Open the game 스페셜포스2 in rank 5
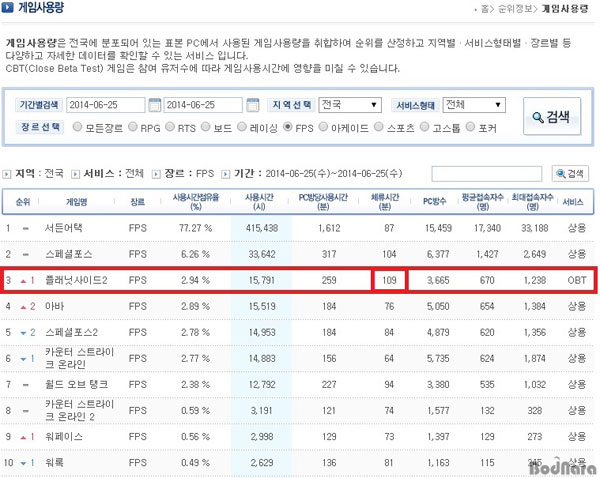The height and width of the screenshot is (478, 600). 72,332
